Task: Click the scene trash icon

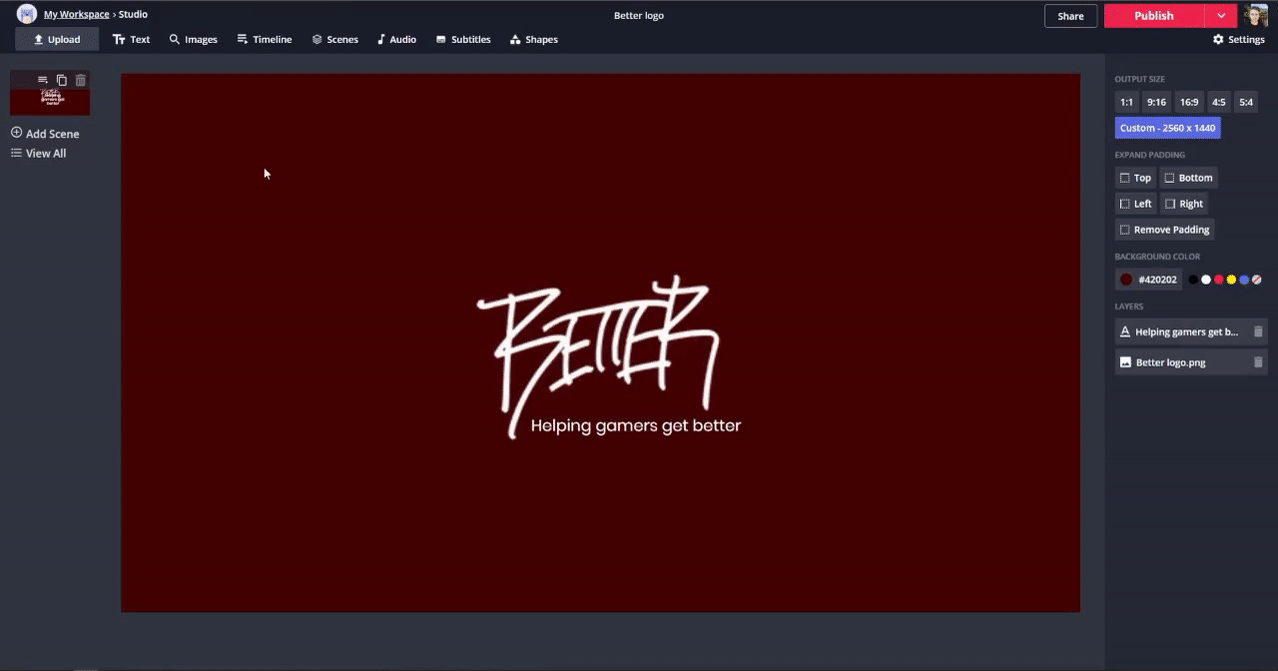Action: [x=81, y=80]
